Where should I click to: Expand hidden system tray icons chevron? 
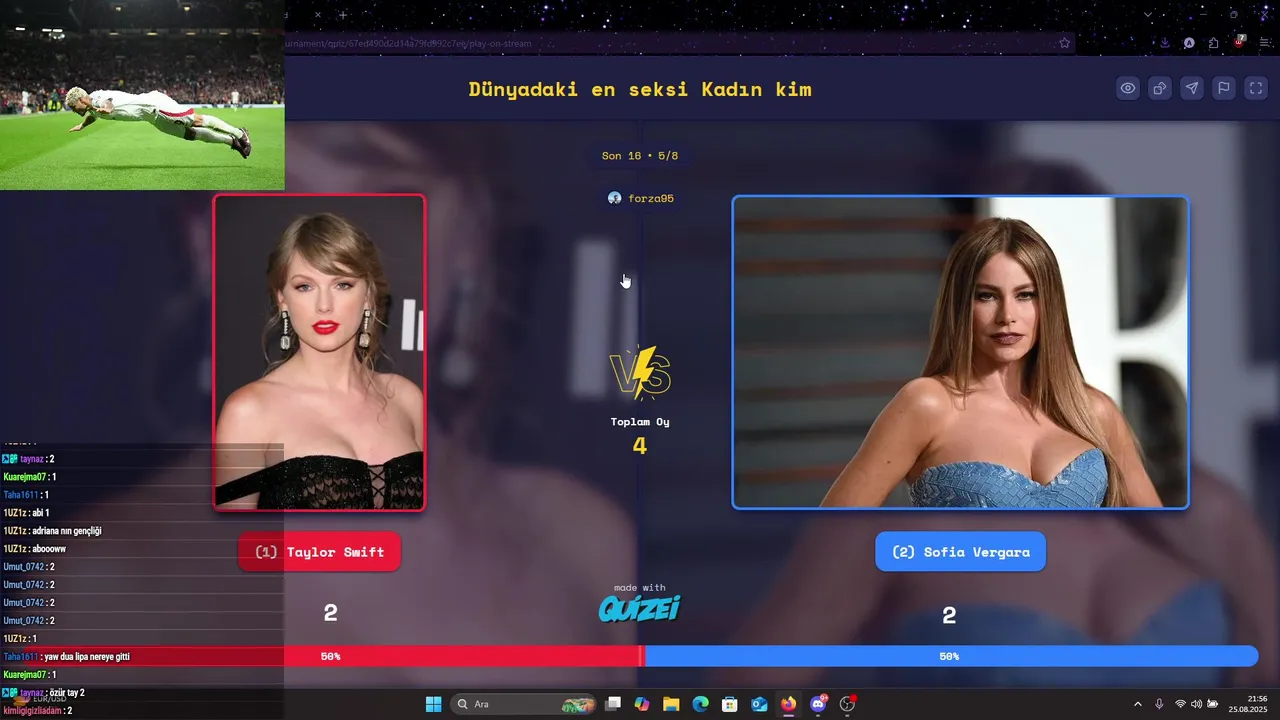1137,704
